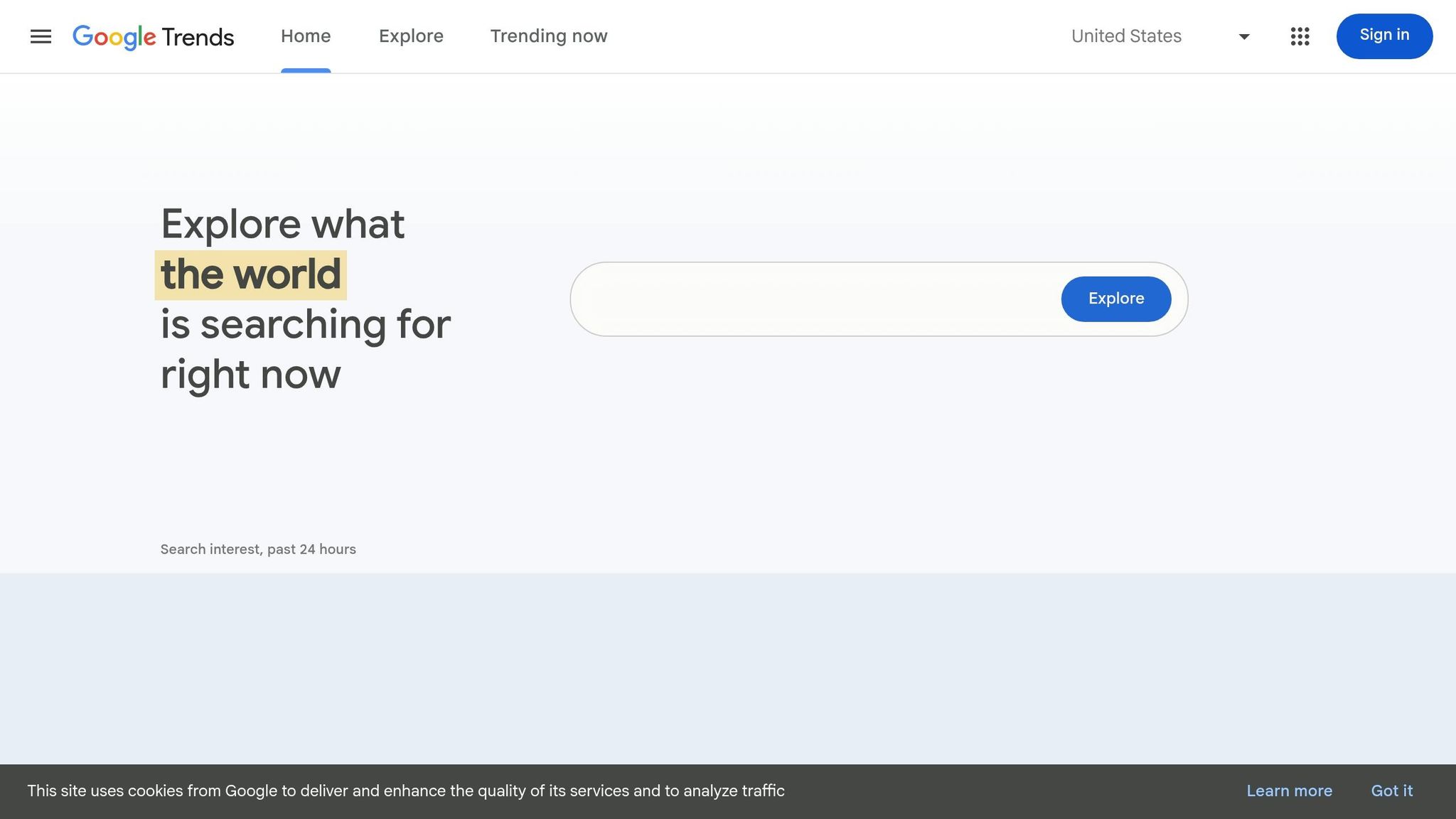Viewport: 1456px width, 819px height.
Task: Open the hamburger navigation menu
Action: (41, 36)
